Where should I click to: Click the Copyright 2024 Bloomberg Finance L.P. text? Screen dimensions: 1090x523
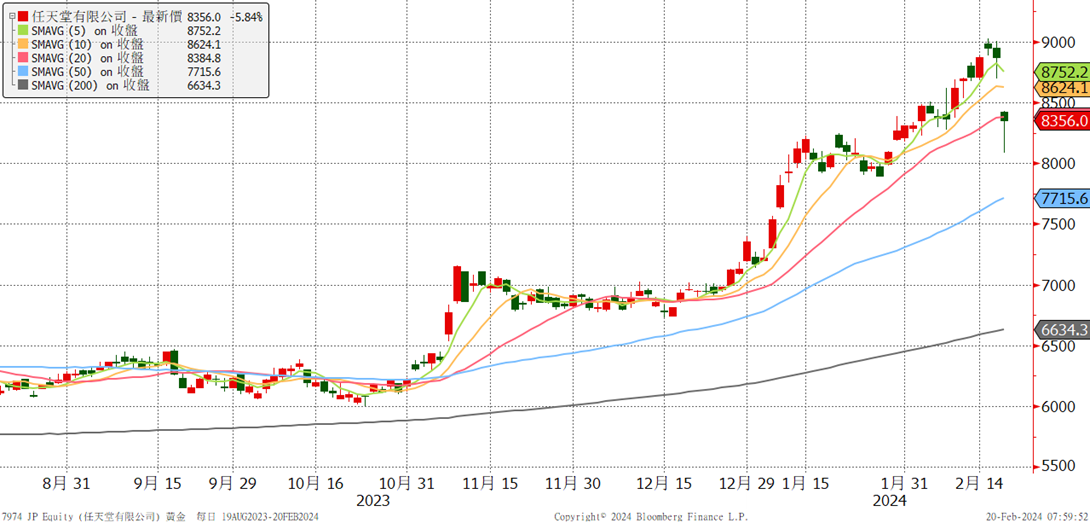651,517
